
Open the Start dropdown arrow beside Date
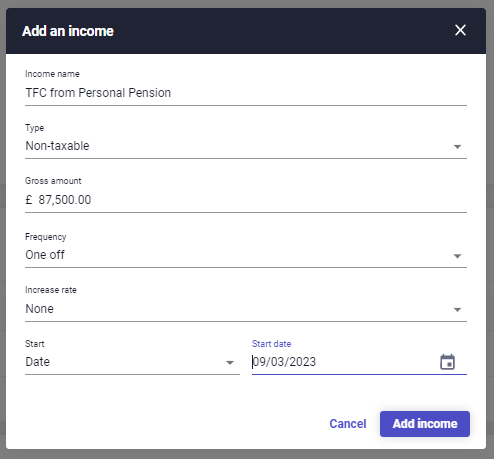[x=230, y=363]
